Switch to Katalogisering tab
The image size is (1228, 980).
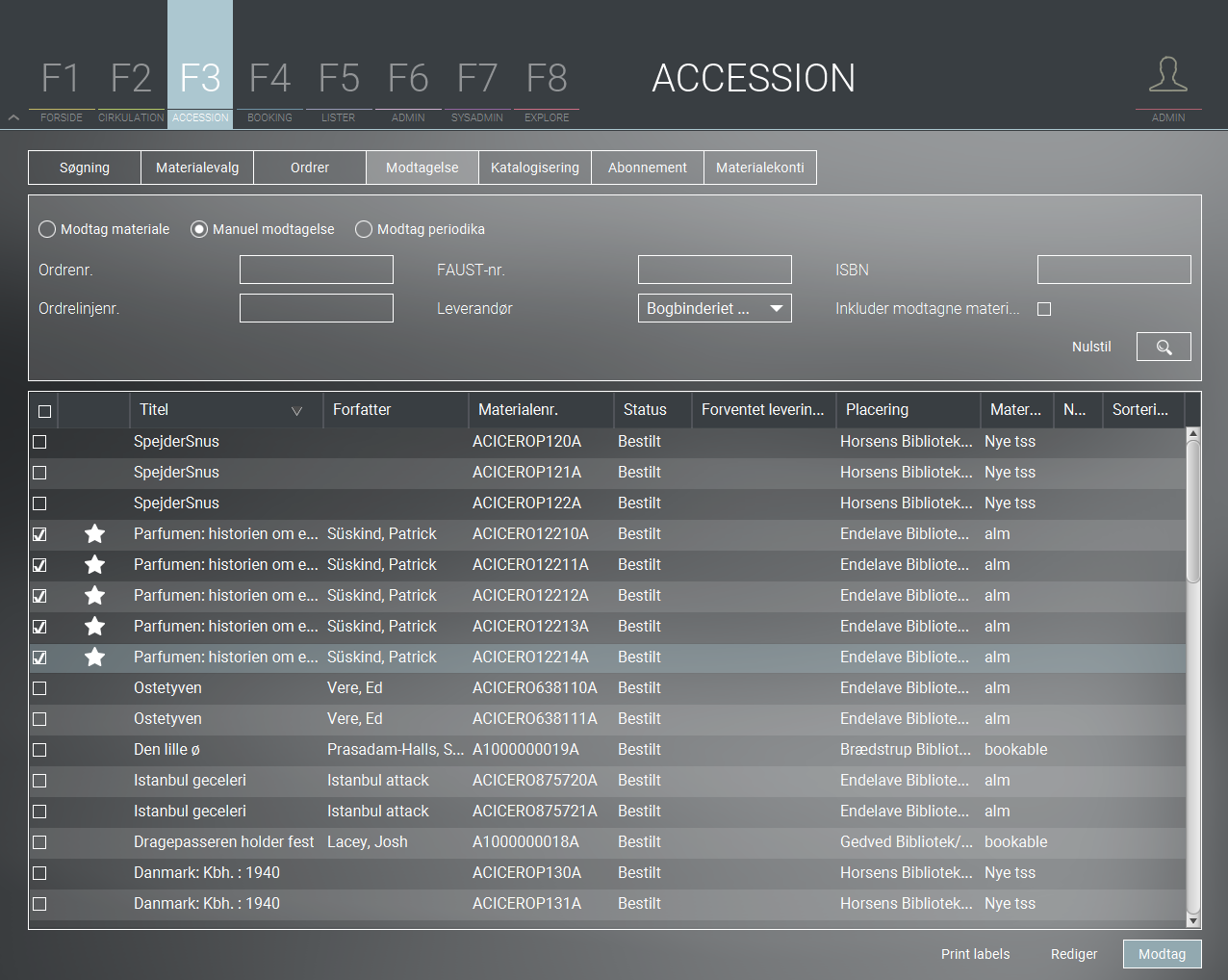(x=535, y=168)
